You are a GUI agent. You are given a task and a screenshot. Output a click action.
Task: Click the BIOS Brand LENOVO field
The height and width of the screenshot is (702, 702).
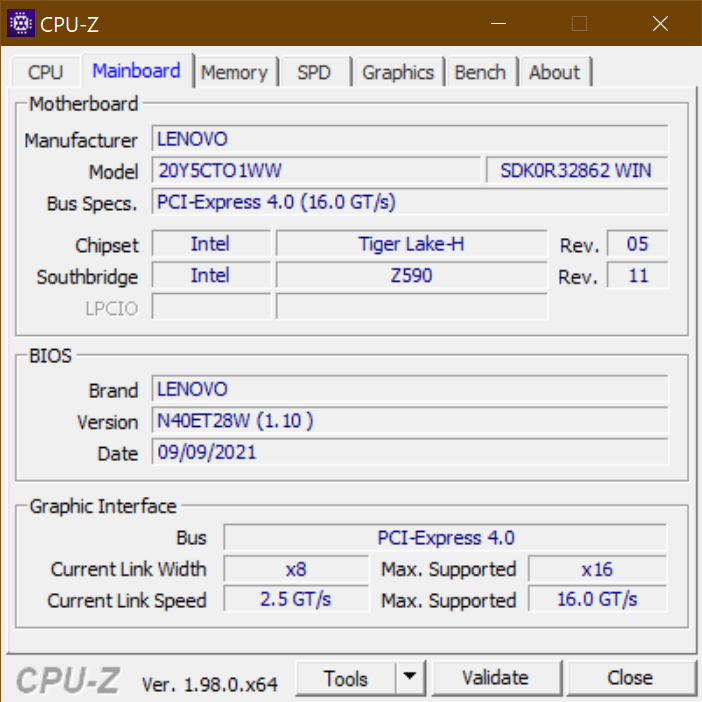[410, 389]
